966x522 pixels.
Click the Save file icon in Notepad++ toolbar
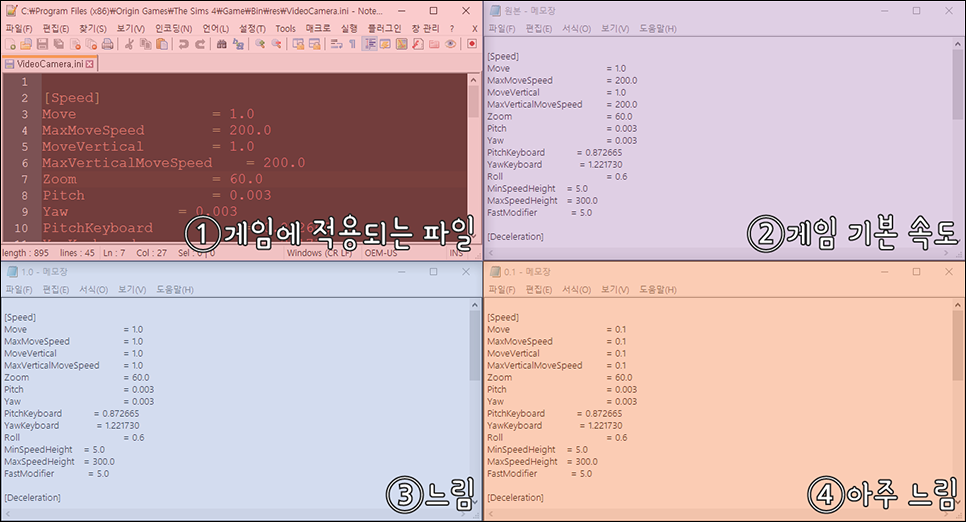click(x=42, y=45)
